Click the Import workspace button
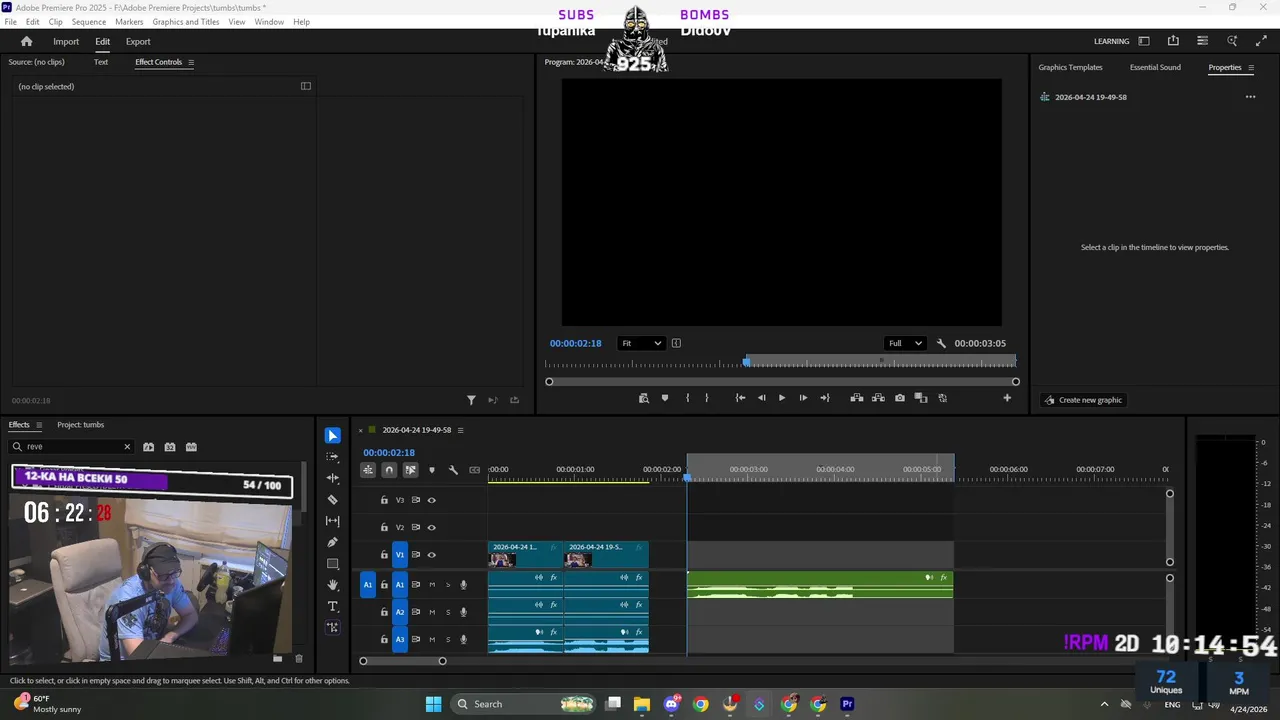Image resolution: width=1280 pixels, height=720 pixels. pos(66,42)
